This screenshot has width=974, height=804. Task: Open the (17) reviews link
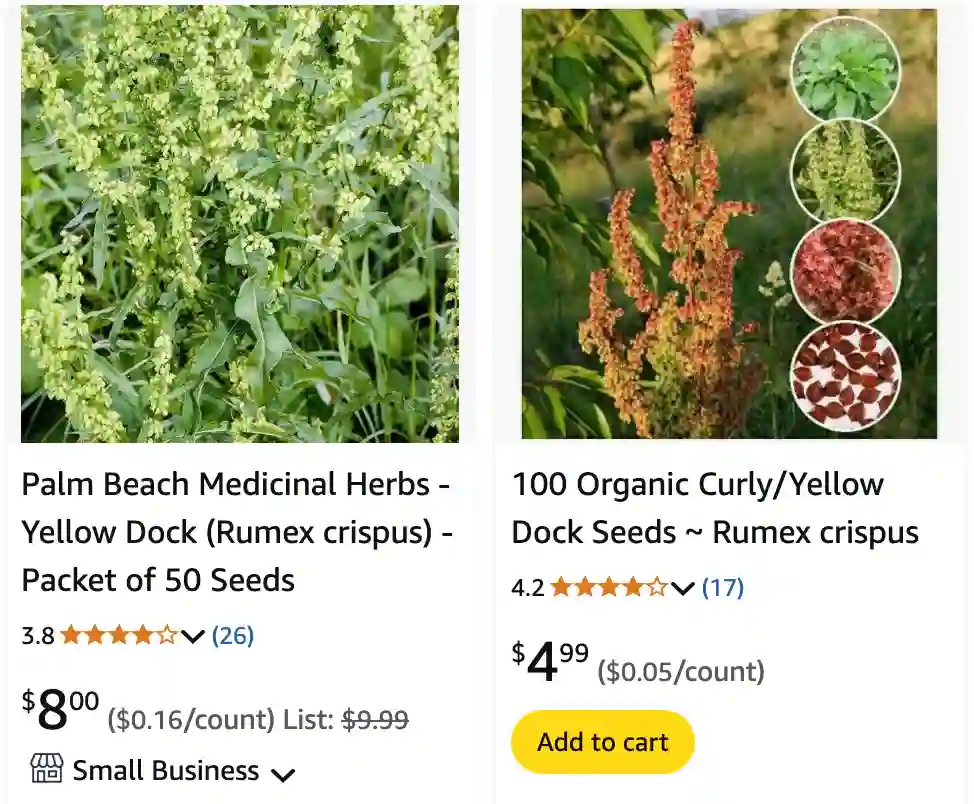coord(724,588)
